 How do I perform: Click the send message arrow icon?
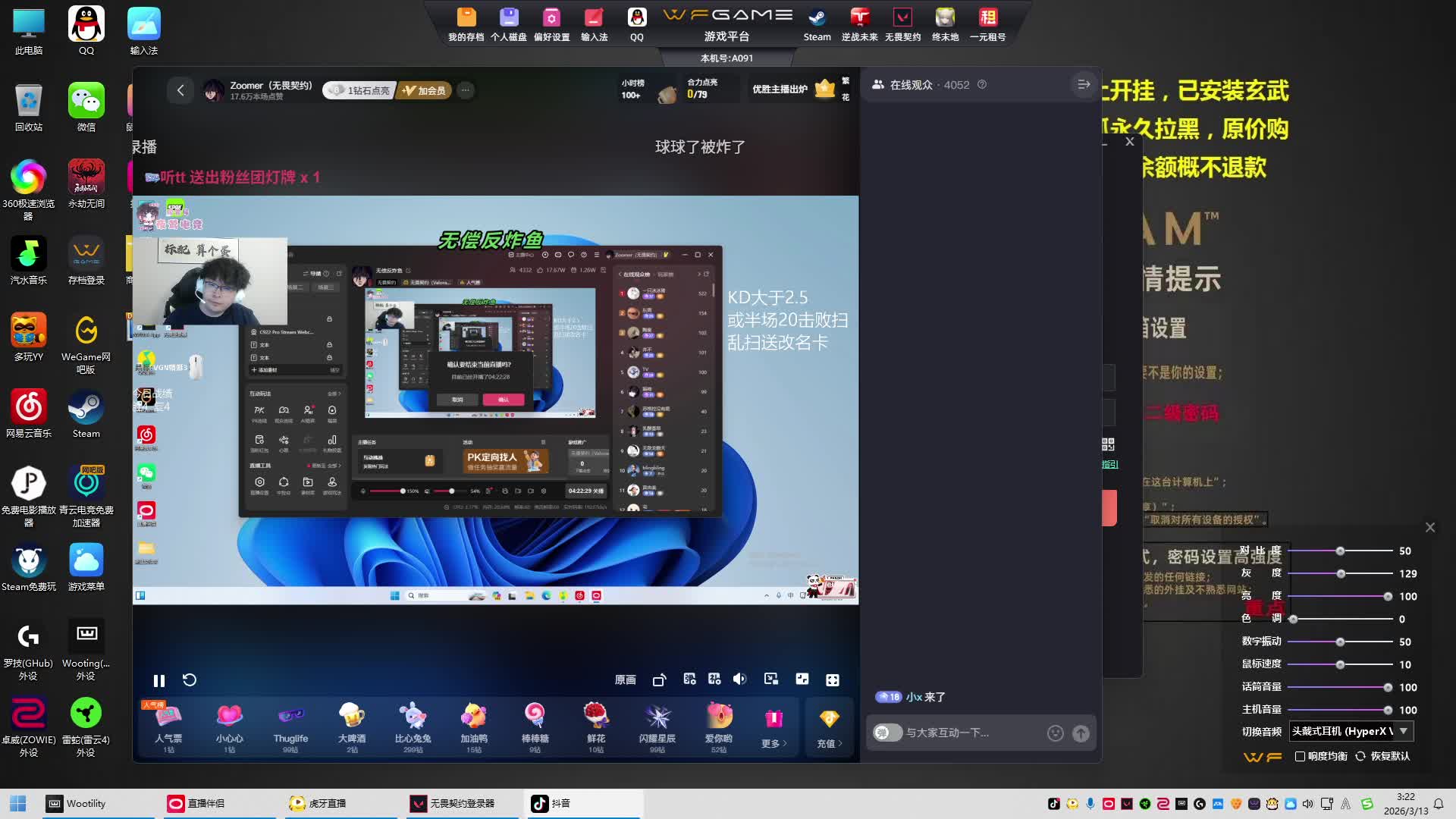coord(1081,733)
